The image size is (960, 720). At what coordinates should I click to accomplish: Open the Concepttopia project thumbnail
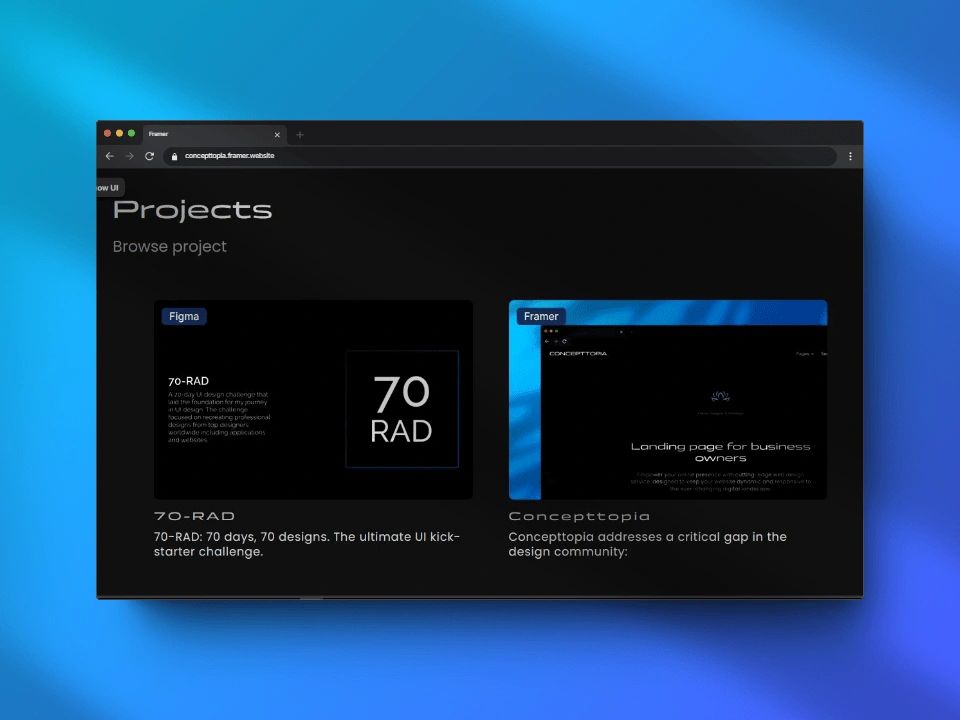(668, 400)
